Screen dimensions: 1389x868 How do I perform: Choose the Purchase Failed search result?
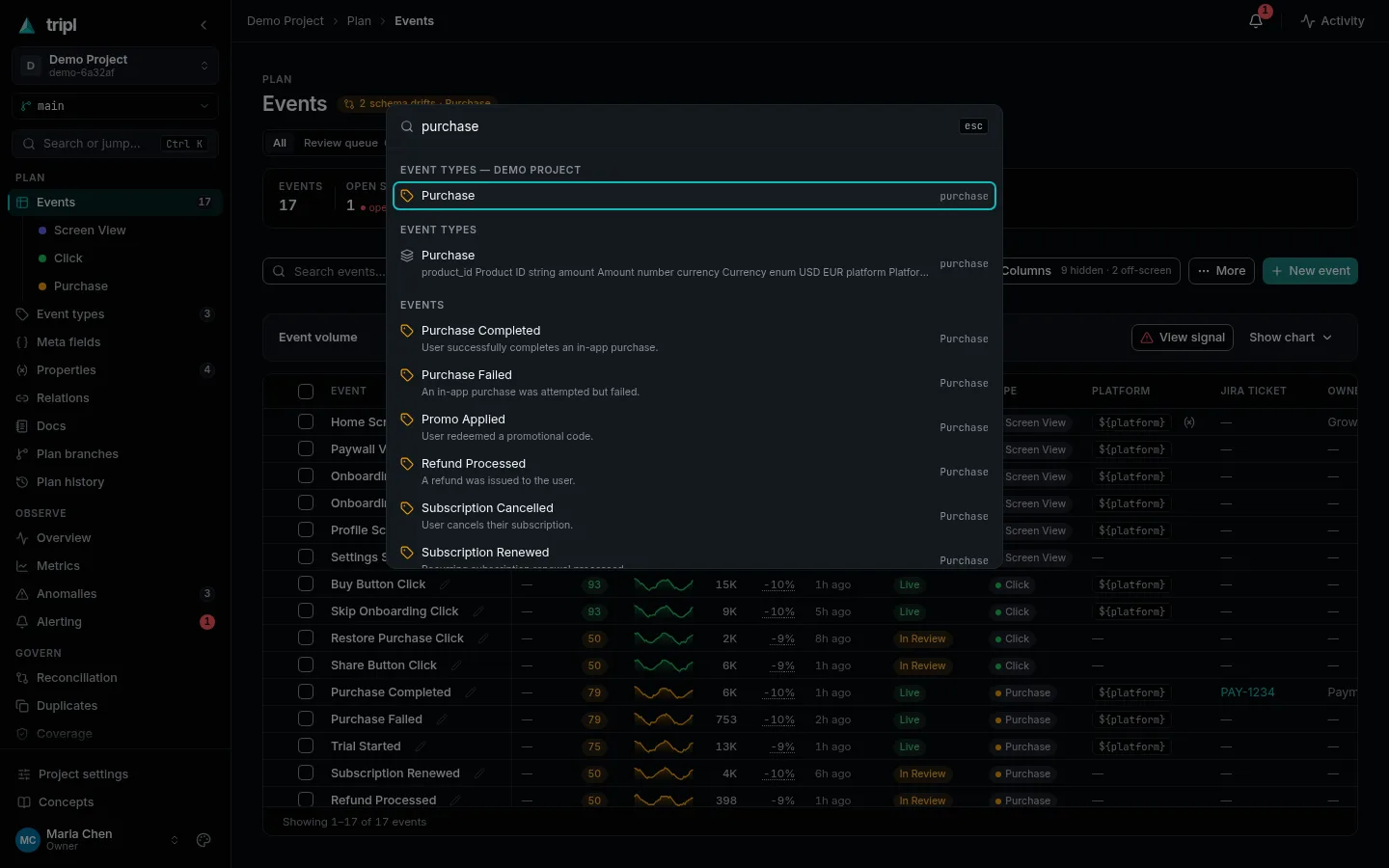694,383
